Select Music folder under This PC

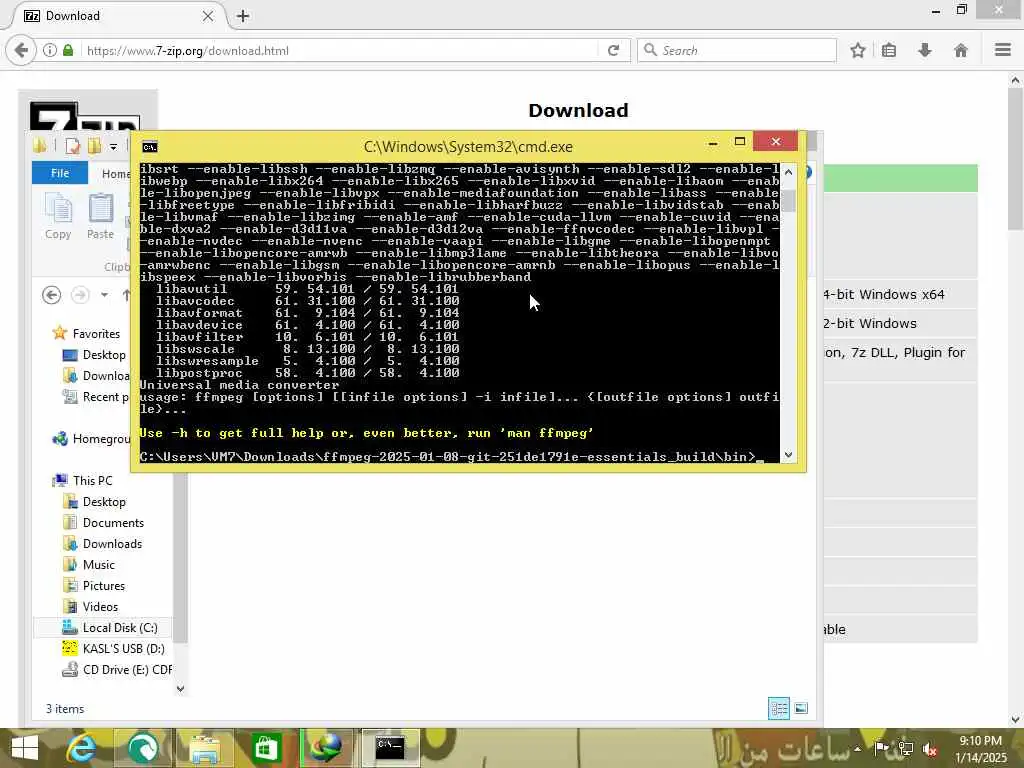coord(89,564)
